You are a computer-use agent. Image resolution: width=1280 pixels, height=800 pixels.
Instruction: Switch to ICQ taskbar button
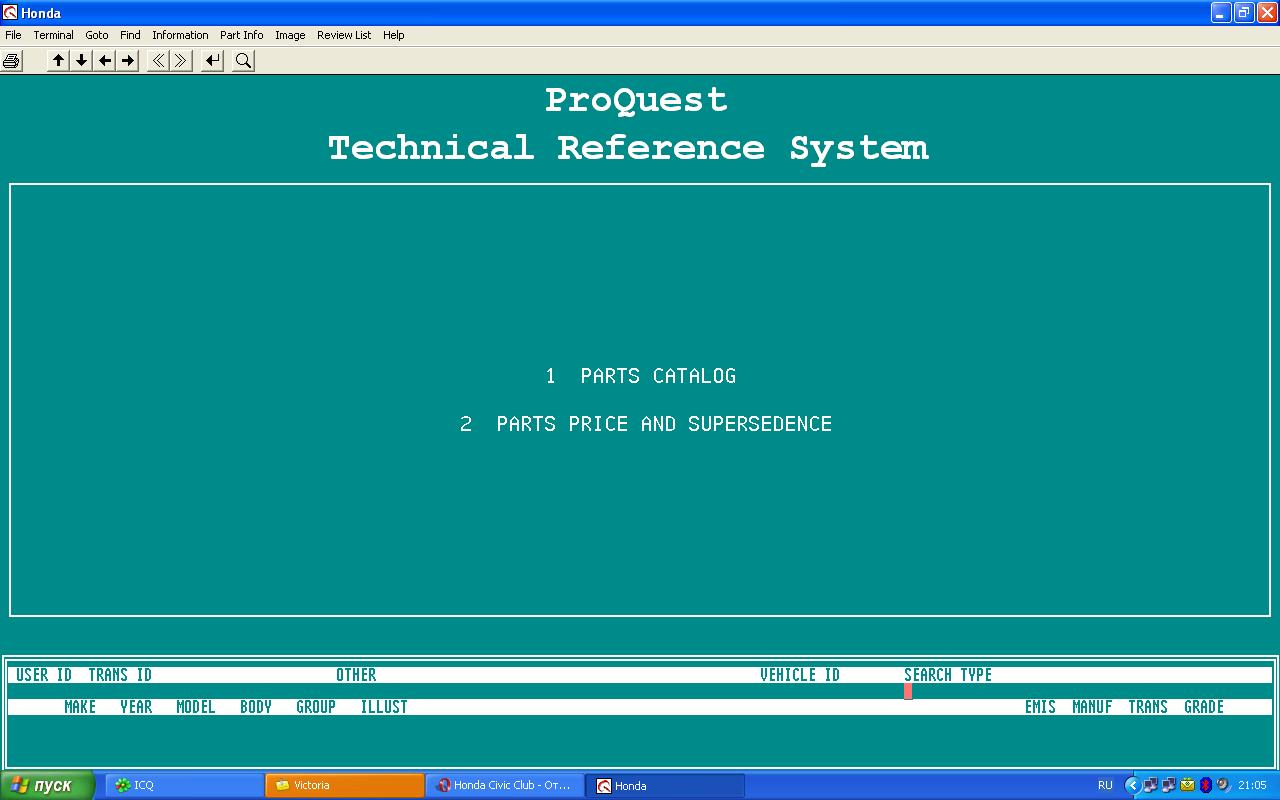(x=184, y=785)
